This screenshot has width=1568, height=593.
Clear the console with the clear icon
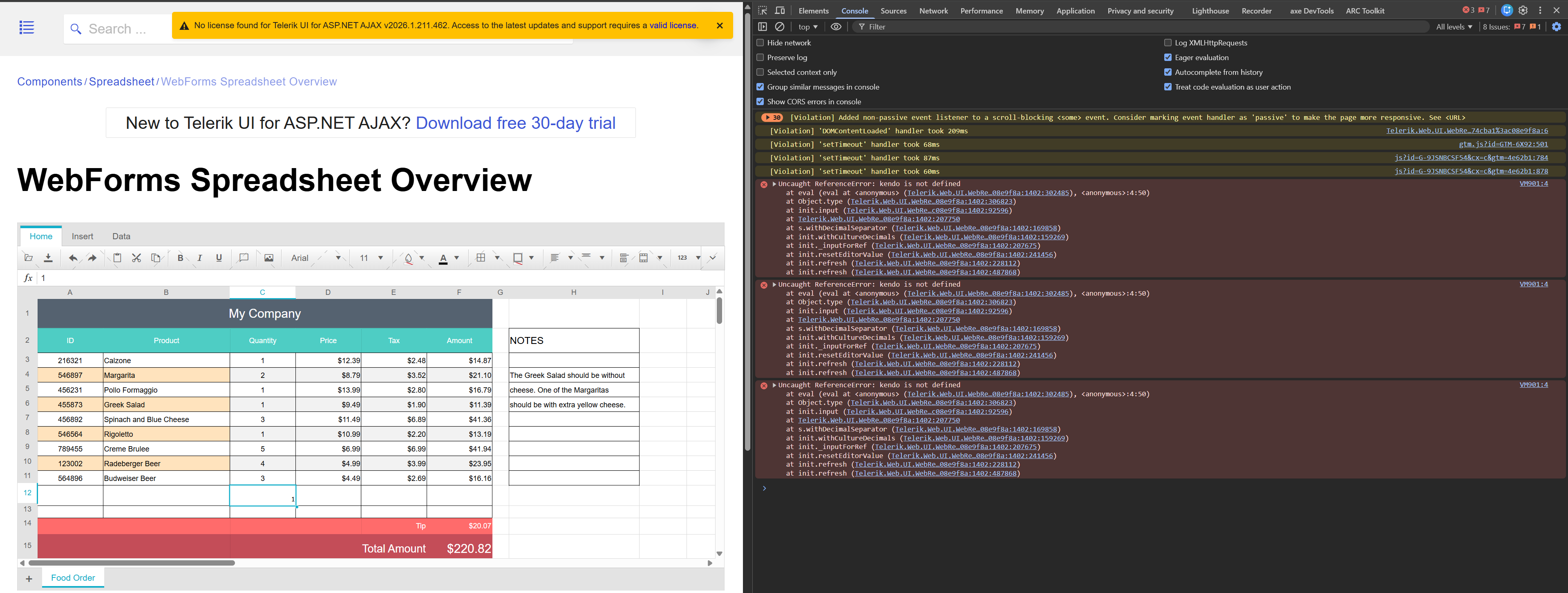click(779, 27)
